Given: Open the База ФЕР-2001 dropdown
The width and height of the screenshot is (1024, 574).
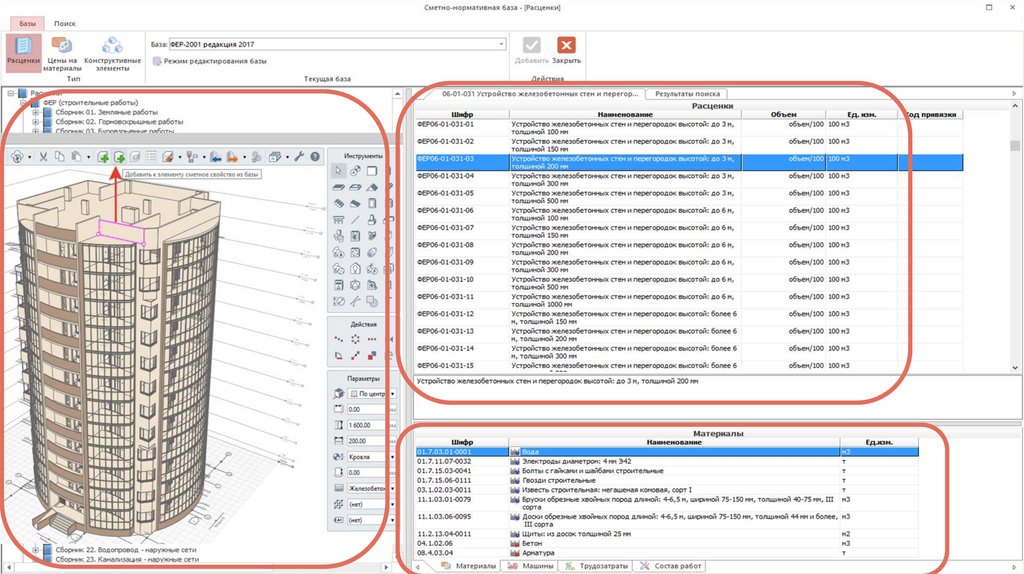Looking at the screenshot, I should [x=501, y=44].
